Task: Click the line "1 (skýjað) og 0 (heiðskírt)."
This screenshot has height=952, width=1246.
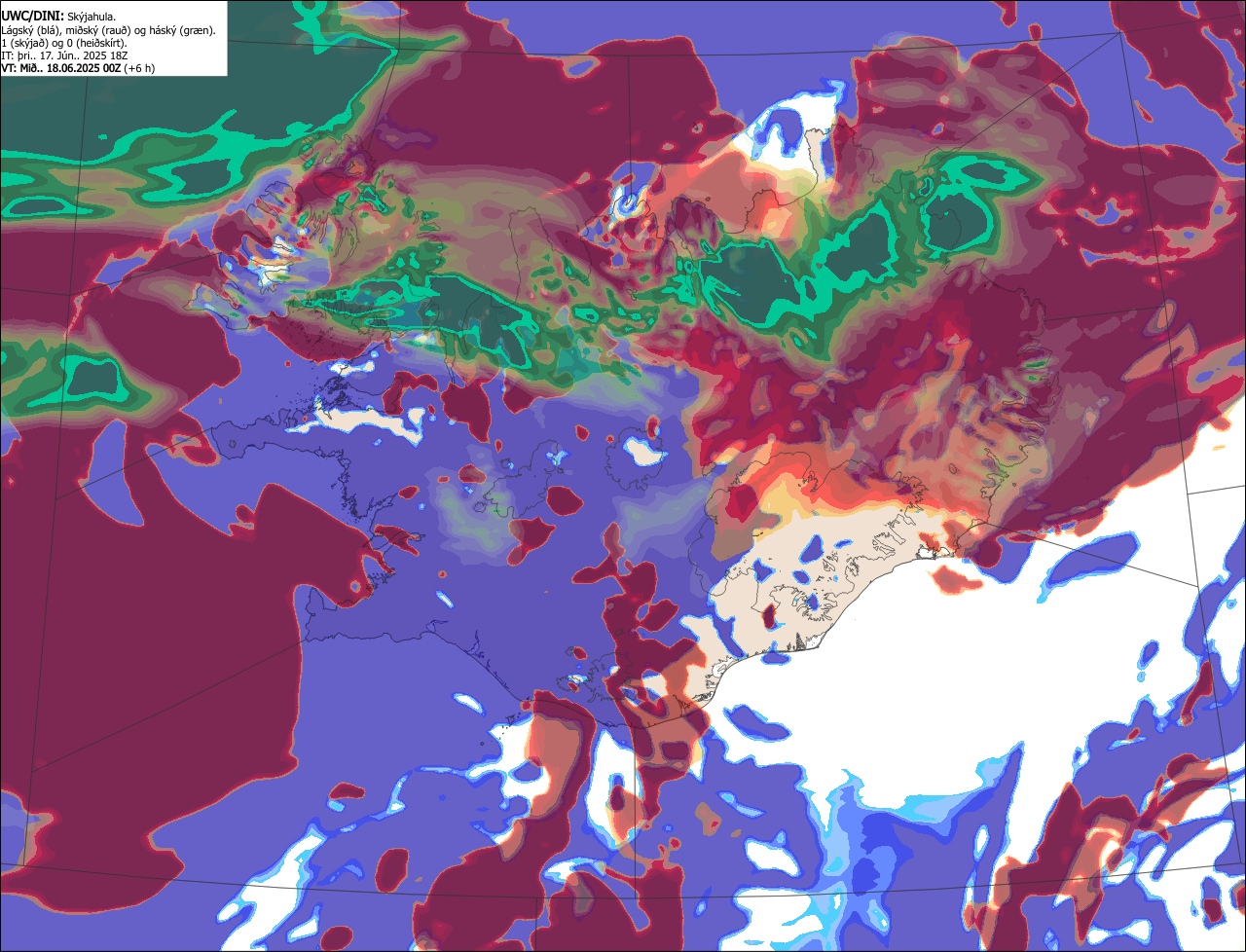Action: pos(63,43)
